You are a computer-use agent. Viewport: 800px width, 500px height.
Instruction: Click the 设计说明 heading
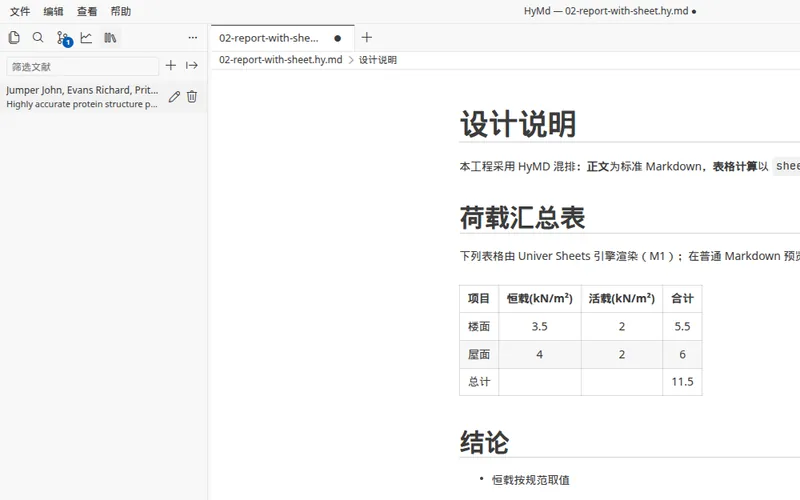pyautogui.click(x=518, y=124)
